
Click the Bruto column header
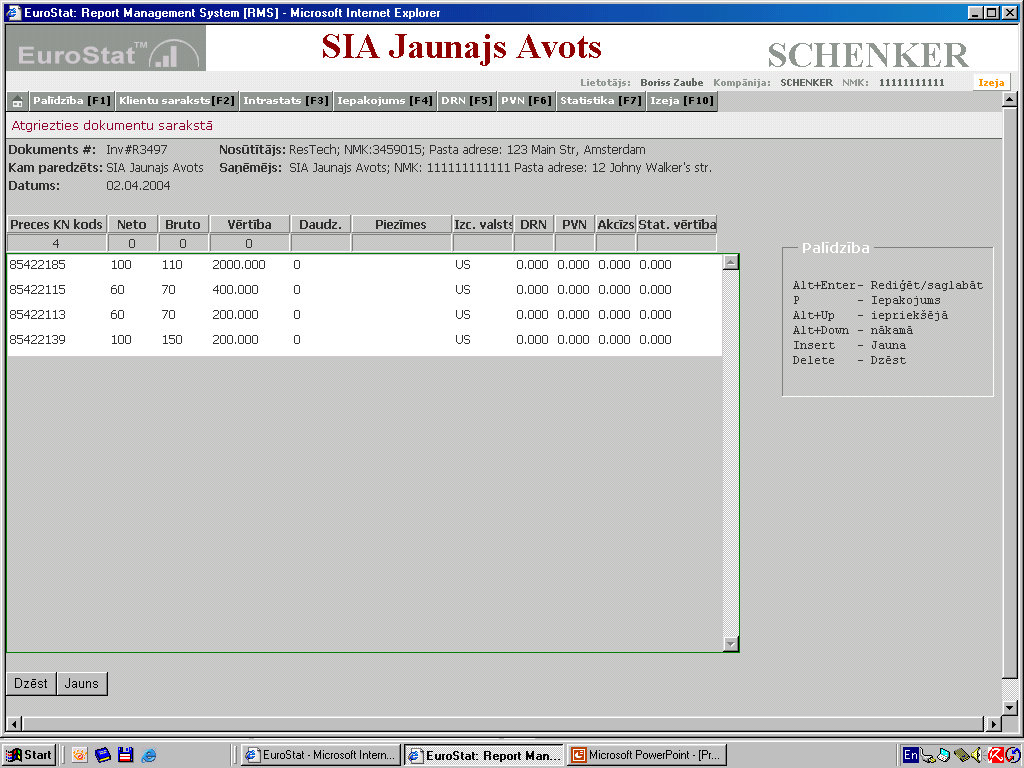183,225
